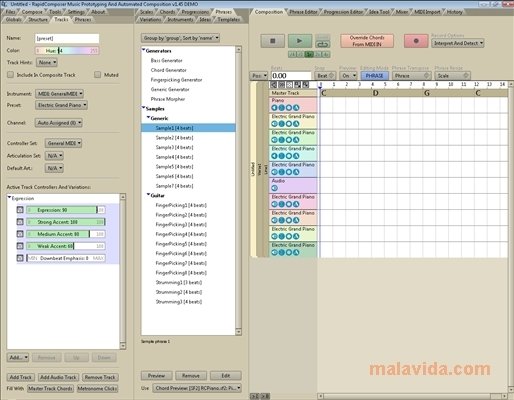Open the MIDI Import tab
Viewport: 514px width, 400px height.
pos(427,12)
